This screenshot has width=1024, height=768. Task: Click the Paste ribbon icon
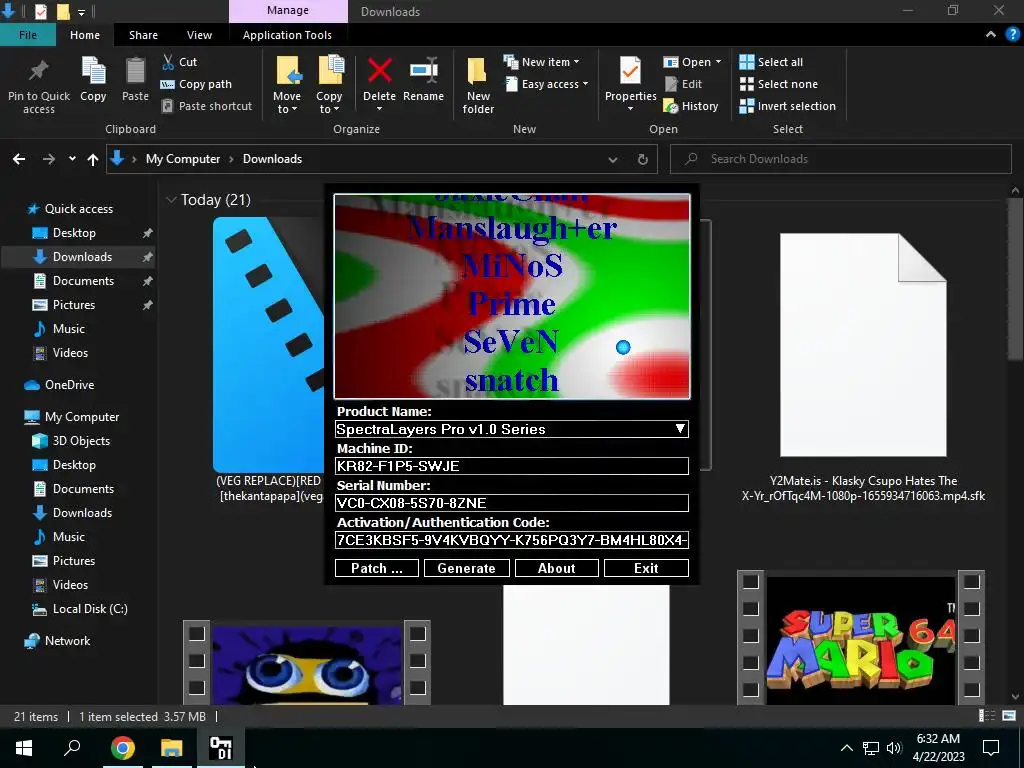[x=135, y=72]
